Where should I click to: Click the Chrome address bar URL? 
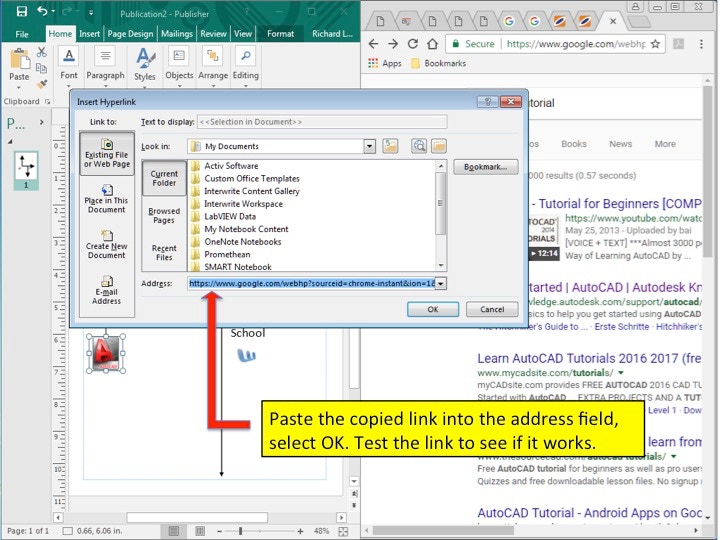(x=576, y=44)
